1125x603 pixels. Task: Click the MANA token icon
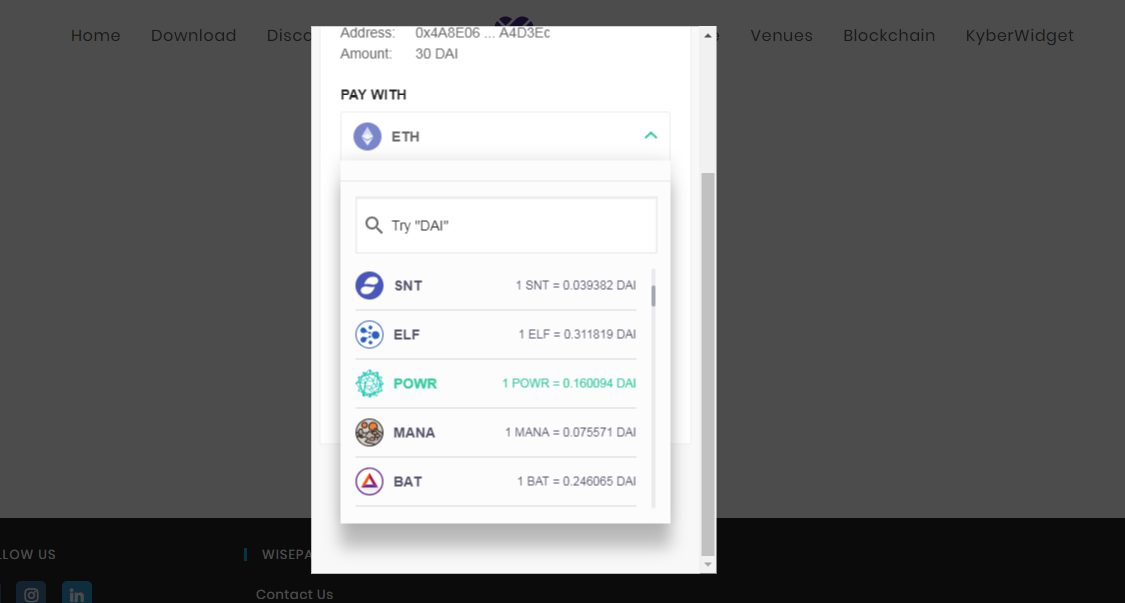point(369,432)
